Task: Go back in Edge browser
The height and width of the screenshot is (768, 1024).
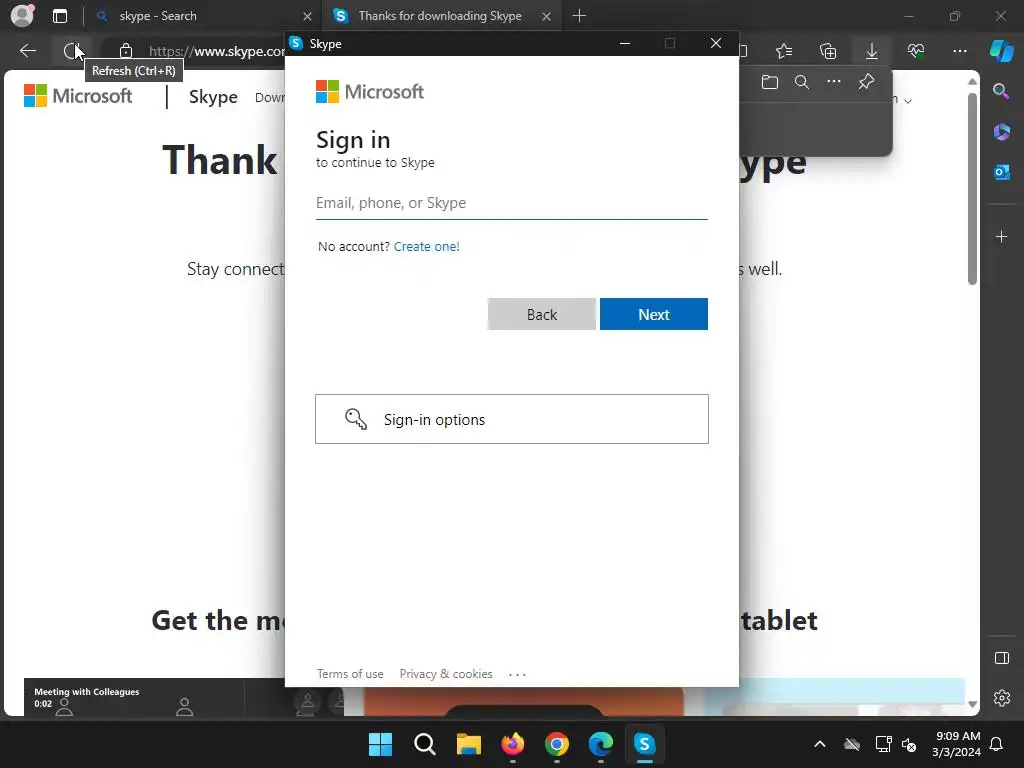Action: click(x=27, y=51)
